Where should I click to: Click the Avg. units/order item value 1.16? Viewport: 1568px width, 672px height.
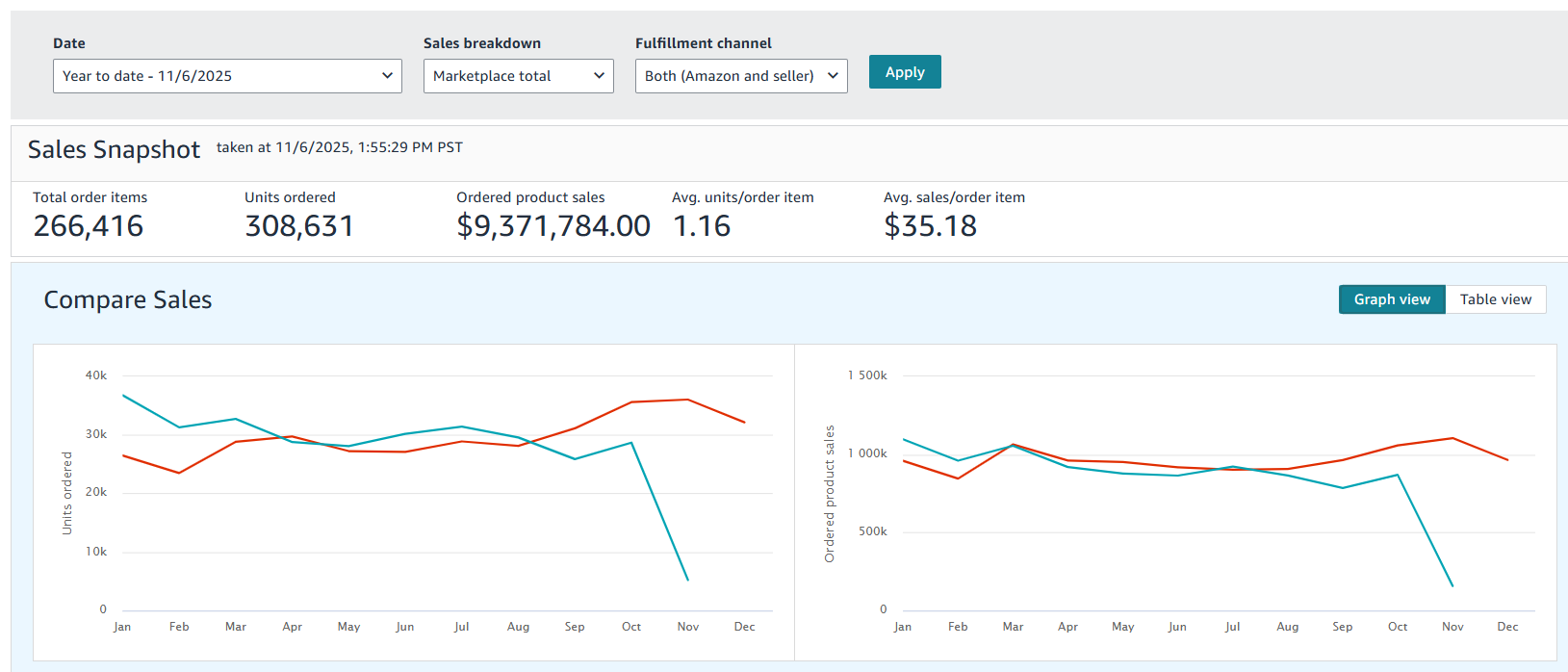[x=702, y=226]
